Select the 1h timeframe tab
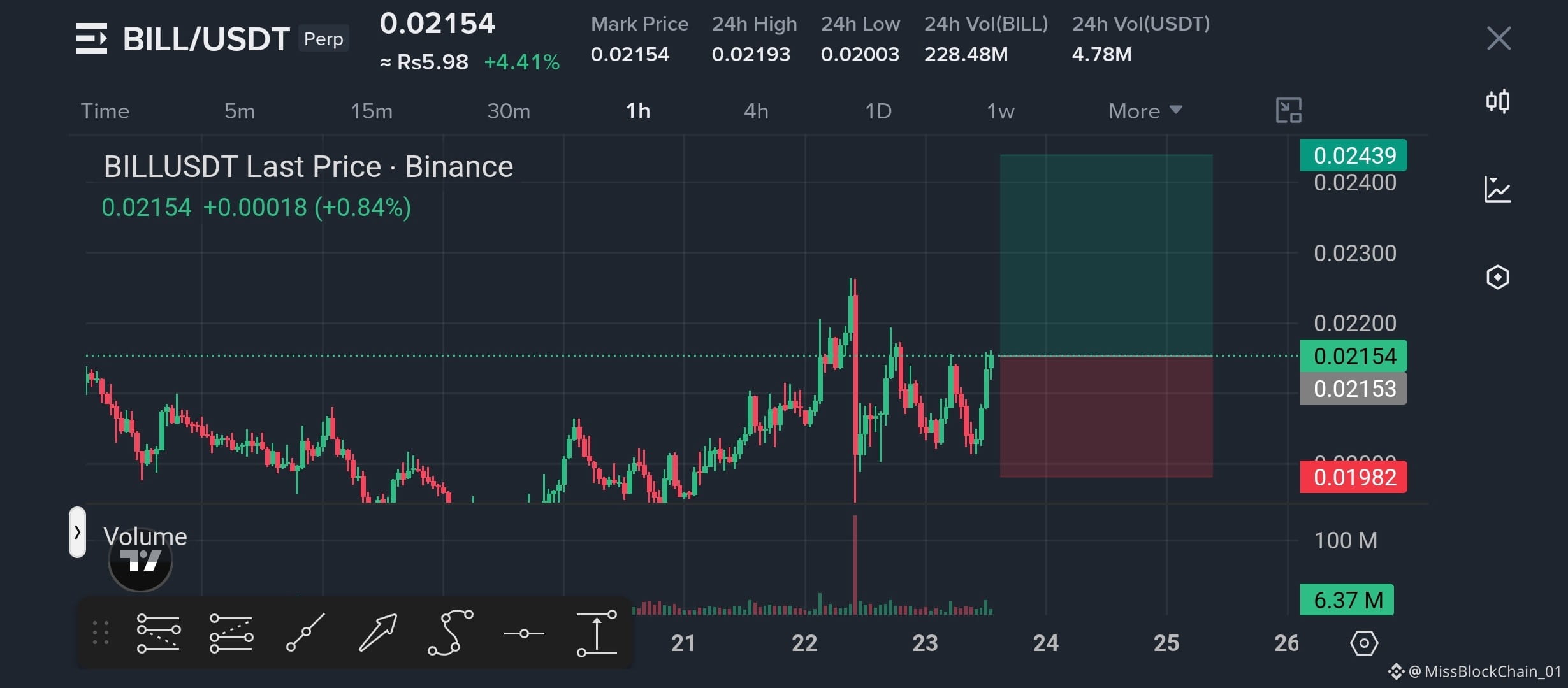Viewport: 1568px width, 688px height. click(x=638, y=111)
